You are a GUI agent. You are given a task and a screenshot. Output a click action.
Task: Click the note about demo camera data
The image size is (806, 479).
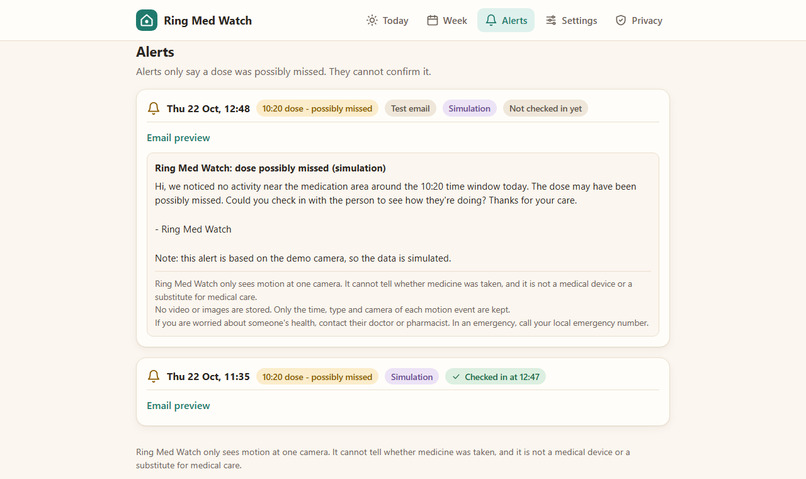coord(303,258)
